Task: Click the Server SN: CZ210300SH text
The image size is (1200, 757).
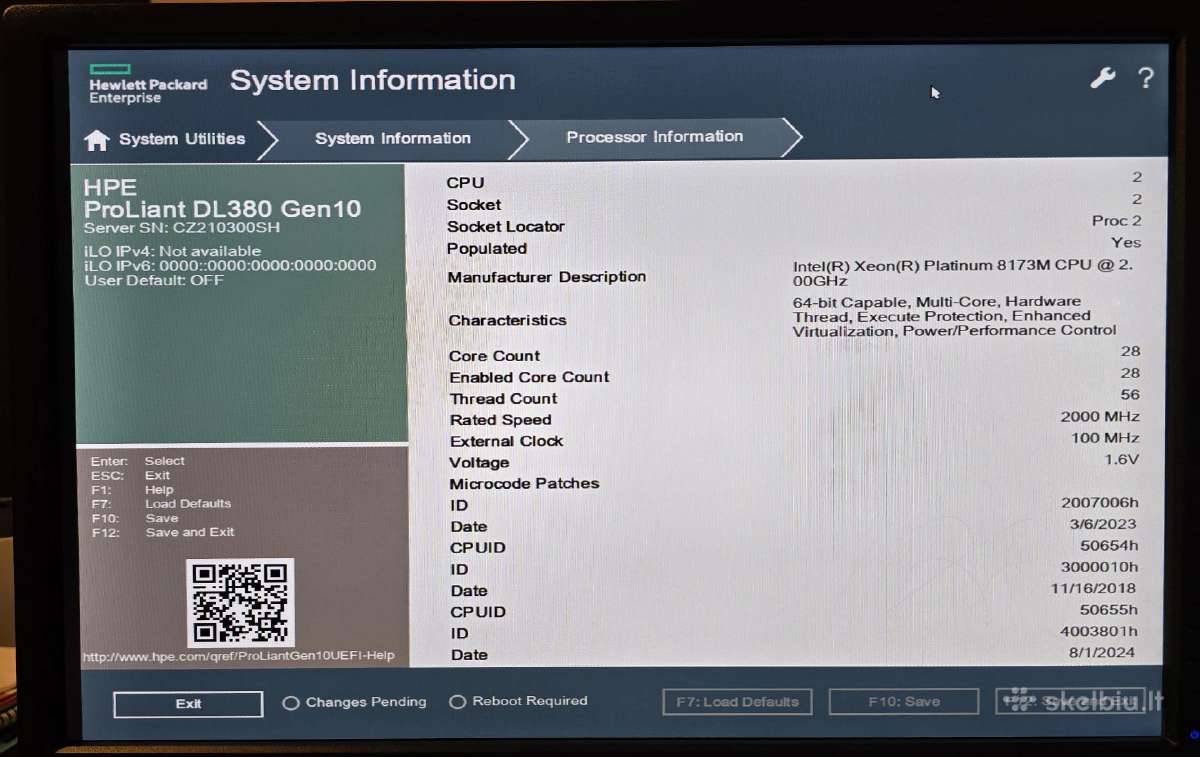Action: click(x=182, y=228)
